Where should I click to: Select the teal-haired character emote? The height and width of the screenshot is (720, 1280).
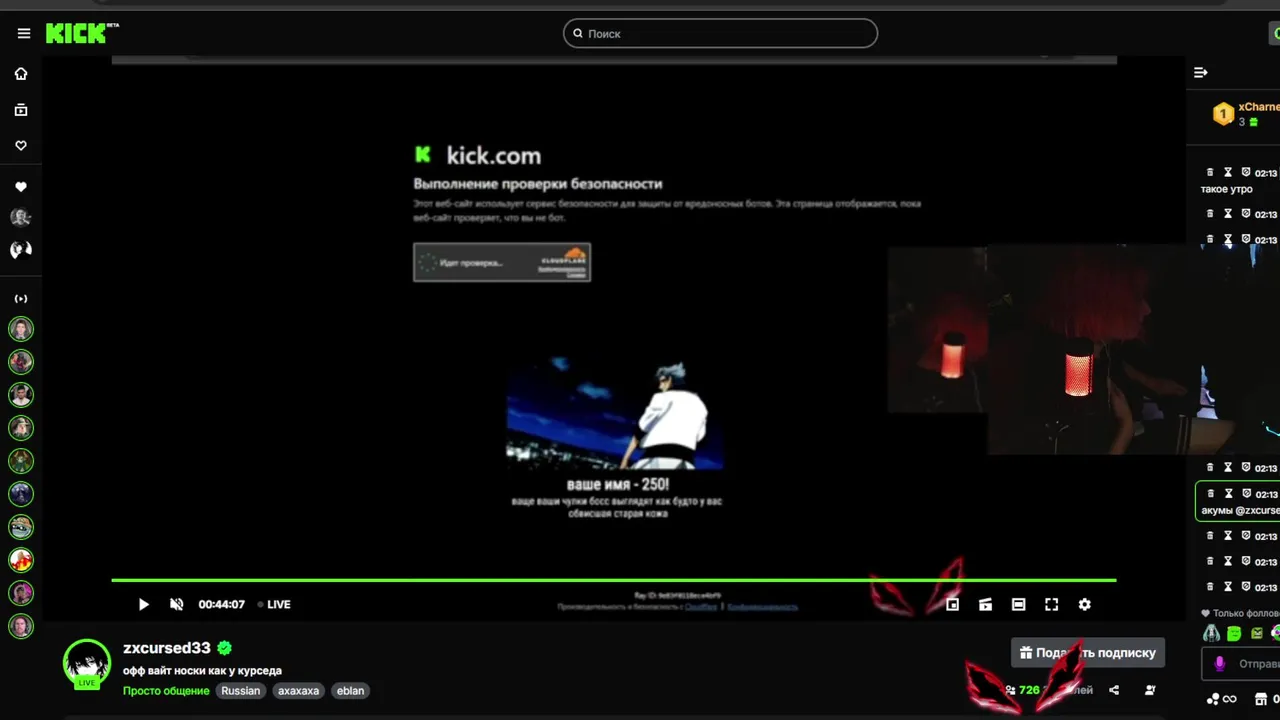1211,633
